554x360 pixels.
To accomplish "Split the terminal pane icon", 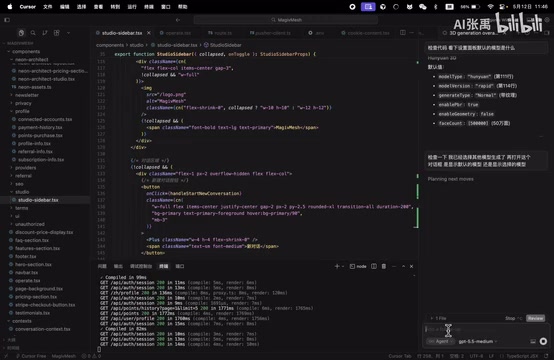I will (x=374, y=266).
